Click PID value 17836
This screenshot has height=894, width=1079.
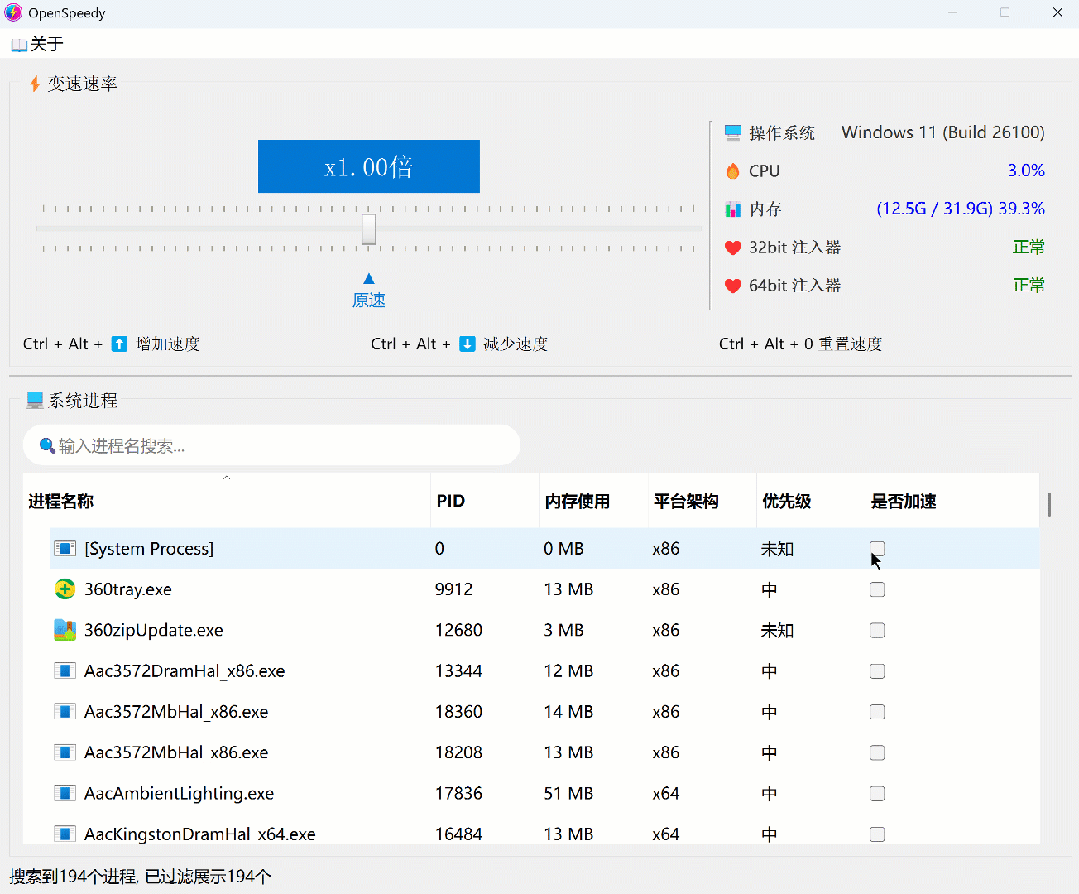459,794
